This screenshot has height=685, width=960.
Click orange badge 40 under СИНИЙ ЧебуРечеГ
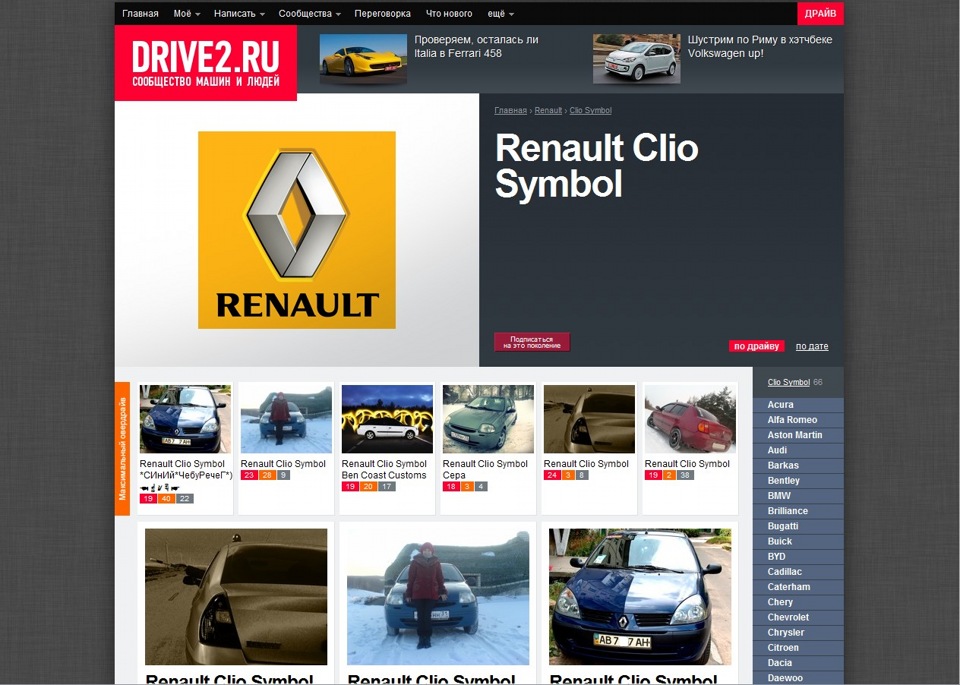(166, 499)
